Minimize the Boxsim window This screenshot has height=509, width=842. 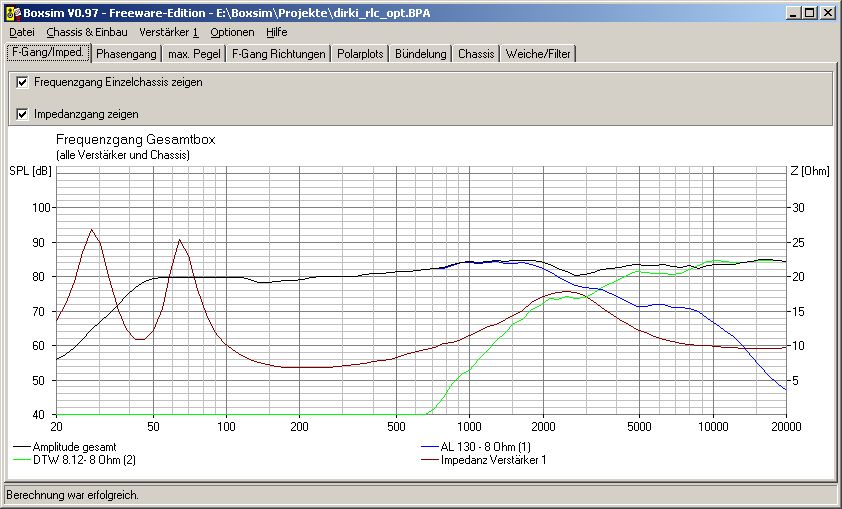click(x=793, y=13)
